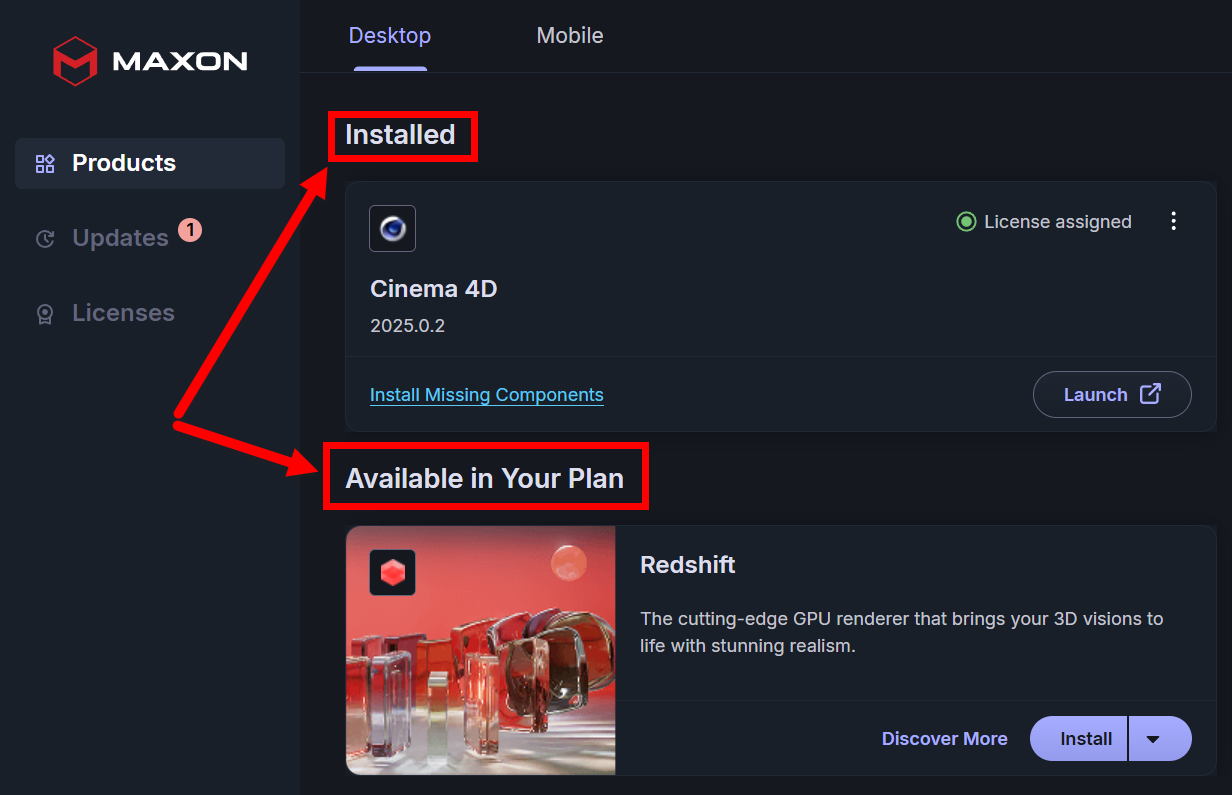
Task: Click the Redshift red cube icon
Action: point(392,573)
